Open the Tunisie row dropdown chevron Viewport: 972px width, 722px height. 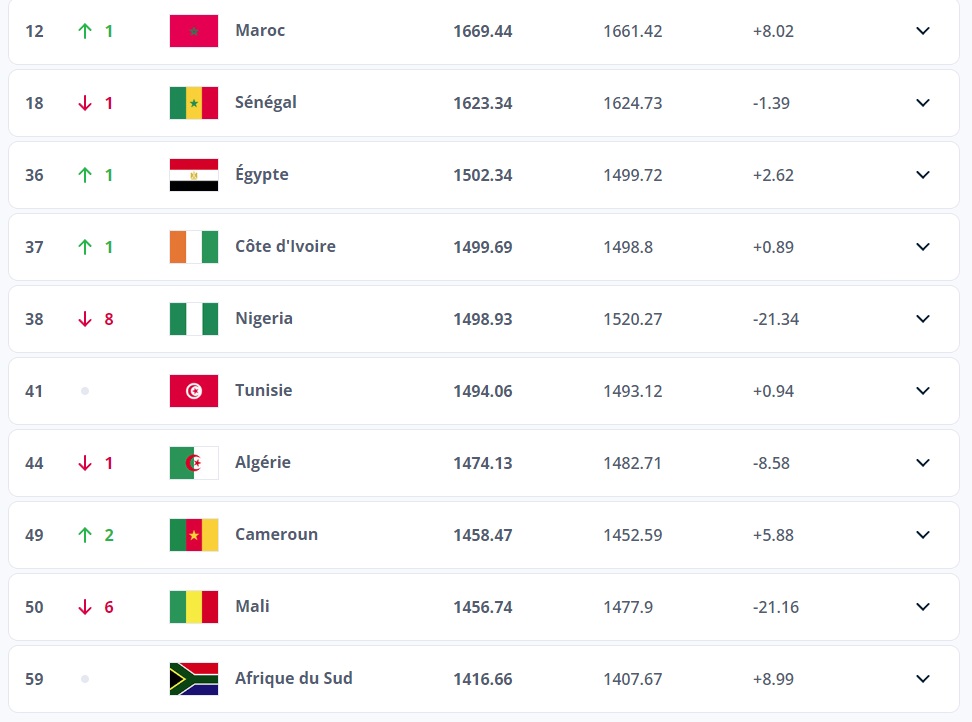click(923, 391)
